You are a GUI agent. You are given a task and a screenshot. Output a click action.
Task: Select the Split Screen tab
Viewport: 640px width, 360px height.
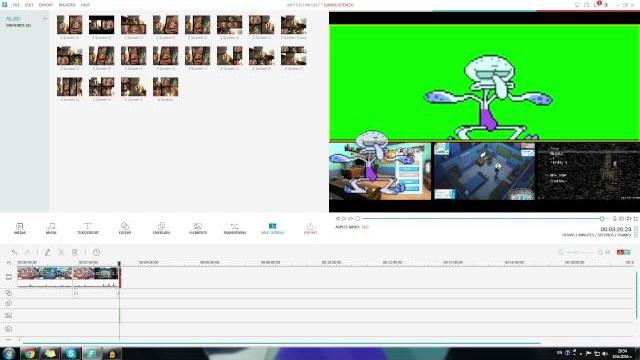tap(272, 228)
